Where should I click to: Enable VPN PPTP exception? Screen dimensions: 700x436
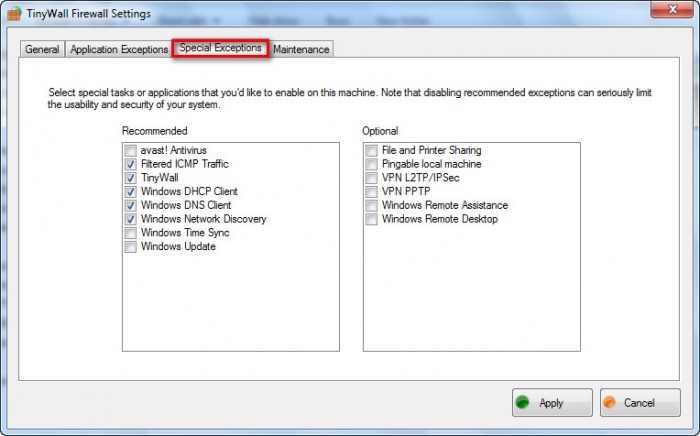pos(371,192)
